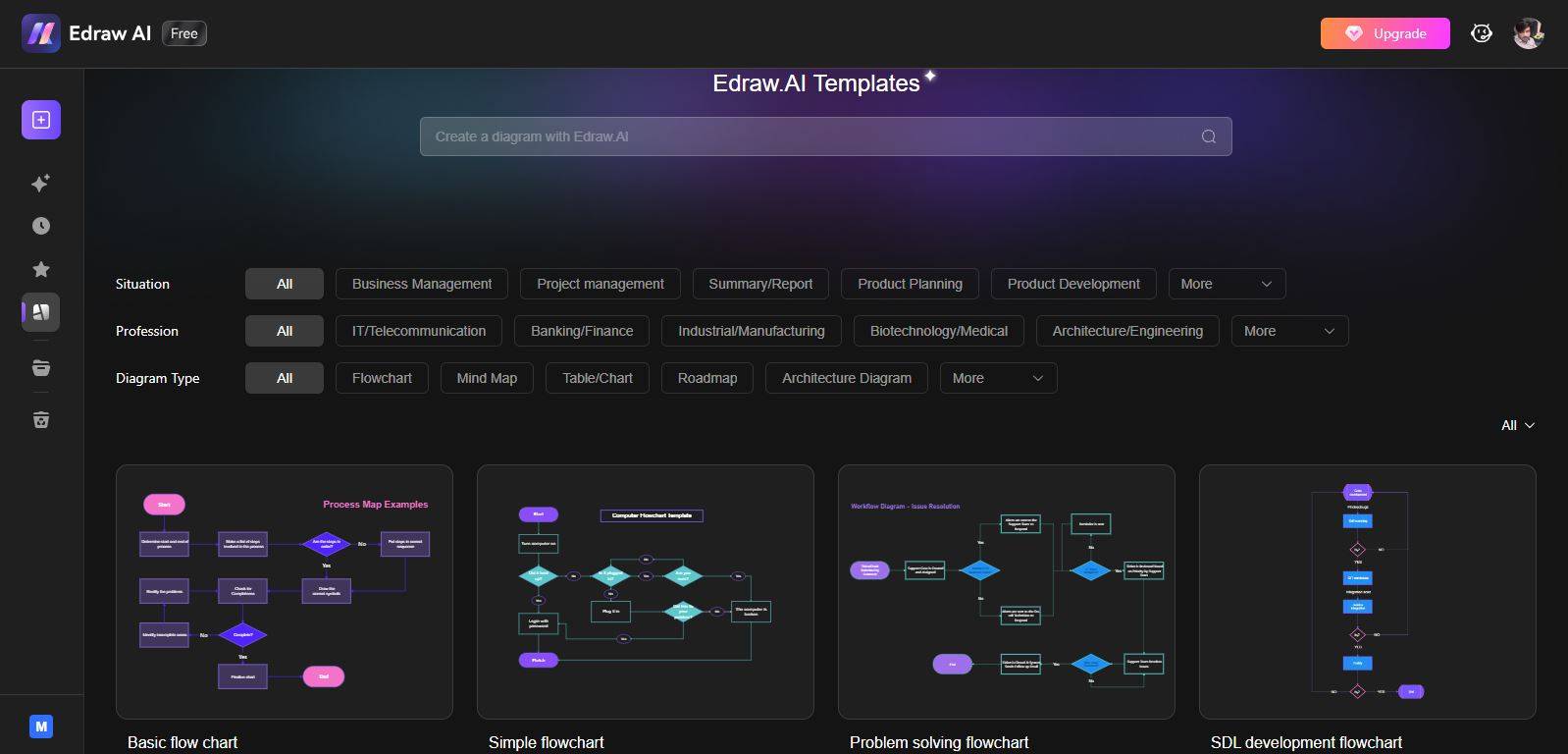Select the Templates icon in sidebar

(x=41, y=312)
